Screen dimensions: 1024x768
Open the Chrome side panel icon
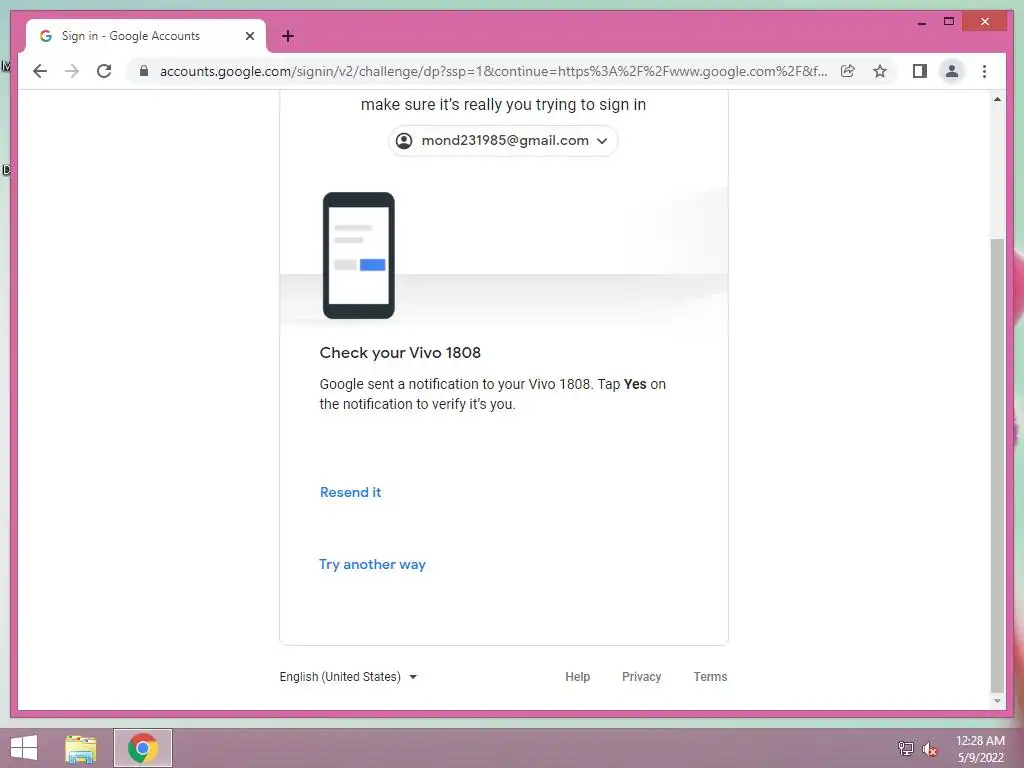click(920, 71)
